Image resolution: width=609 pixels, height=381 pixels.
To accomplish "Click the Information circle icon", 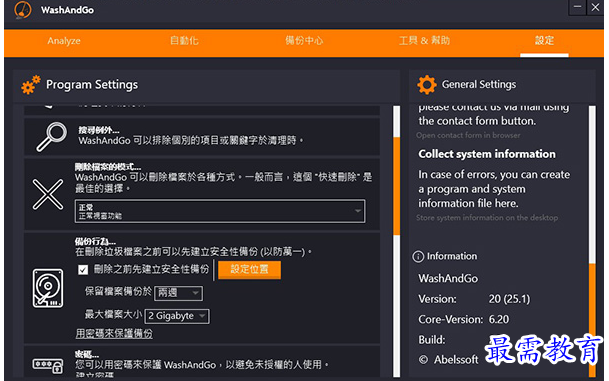I will pos(418,256).
